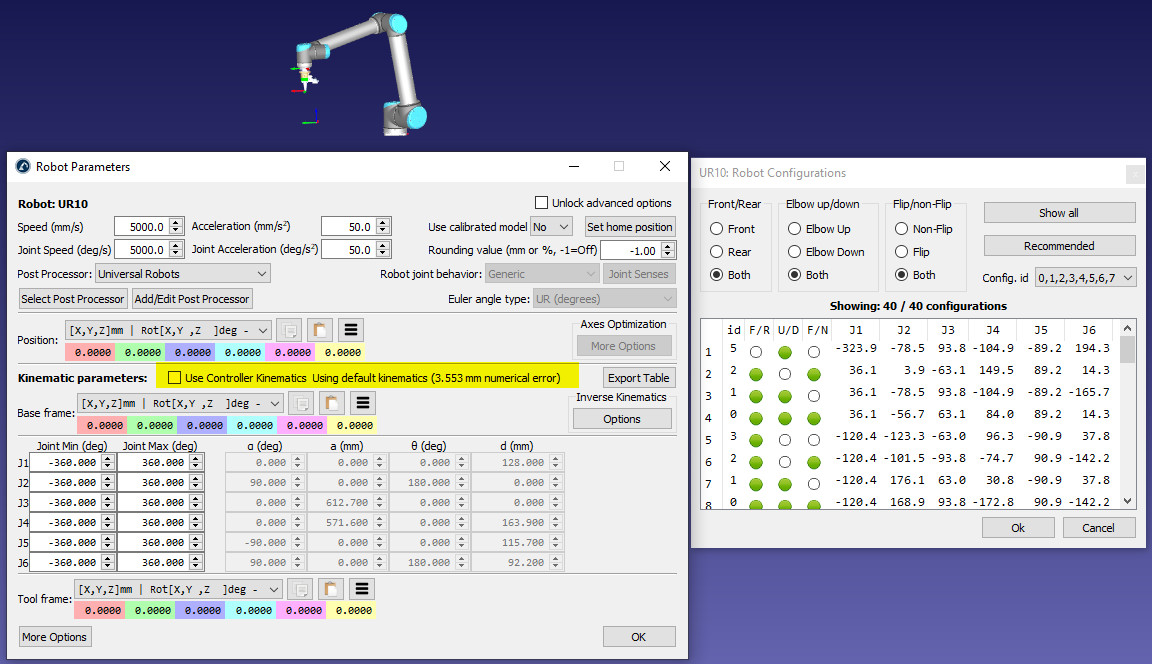Open the hamburger menu icon beside Position
The height and width of the screenshot is (664, 1152).
[x=350, y=330]
